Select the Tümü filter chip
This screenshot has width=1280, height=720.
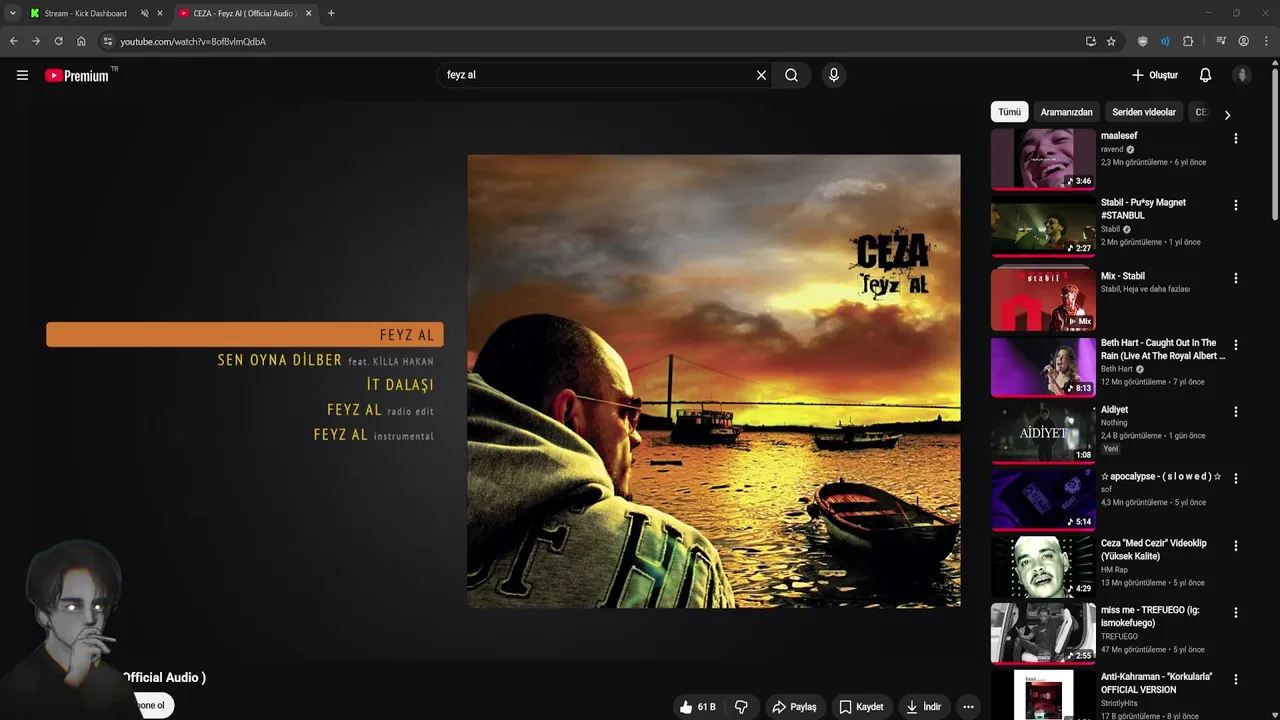coord(1009,112)
